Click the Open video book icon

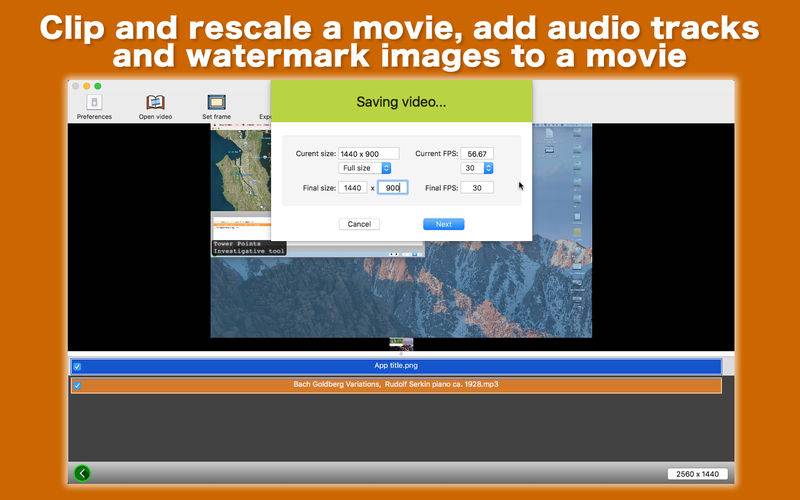coord(155,102)
